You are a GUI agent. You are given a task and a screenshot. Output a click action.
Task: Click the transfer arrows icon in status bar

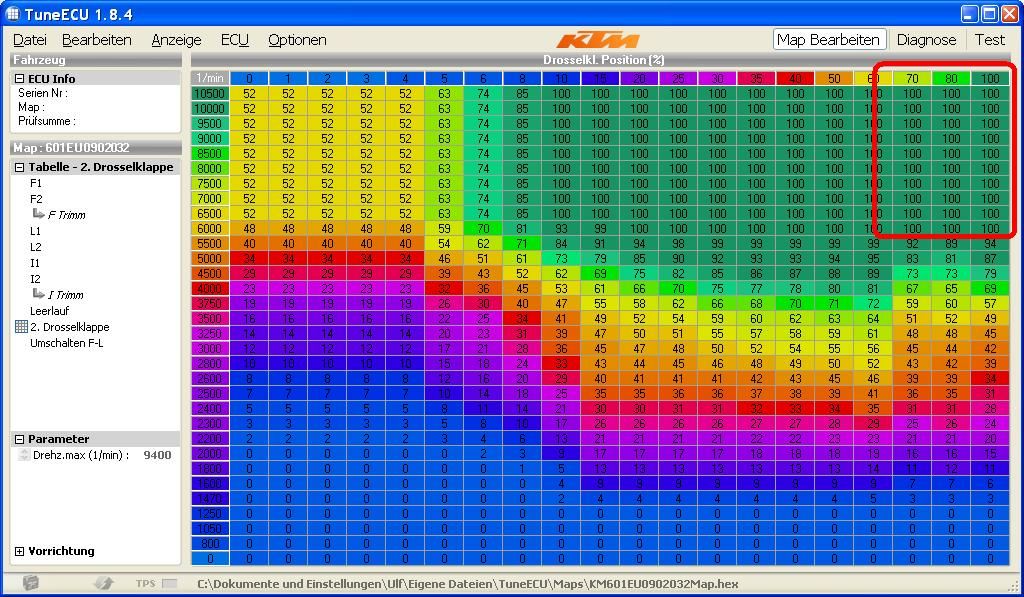point(103,583)
